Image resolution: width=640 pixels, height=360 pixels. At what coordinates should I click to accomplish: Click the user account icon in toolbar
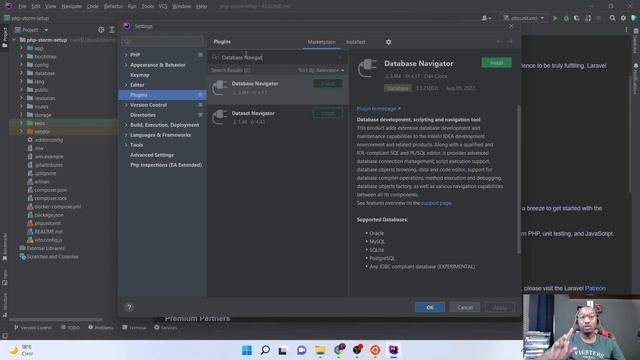(x=486, y=18)
